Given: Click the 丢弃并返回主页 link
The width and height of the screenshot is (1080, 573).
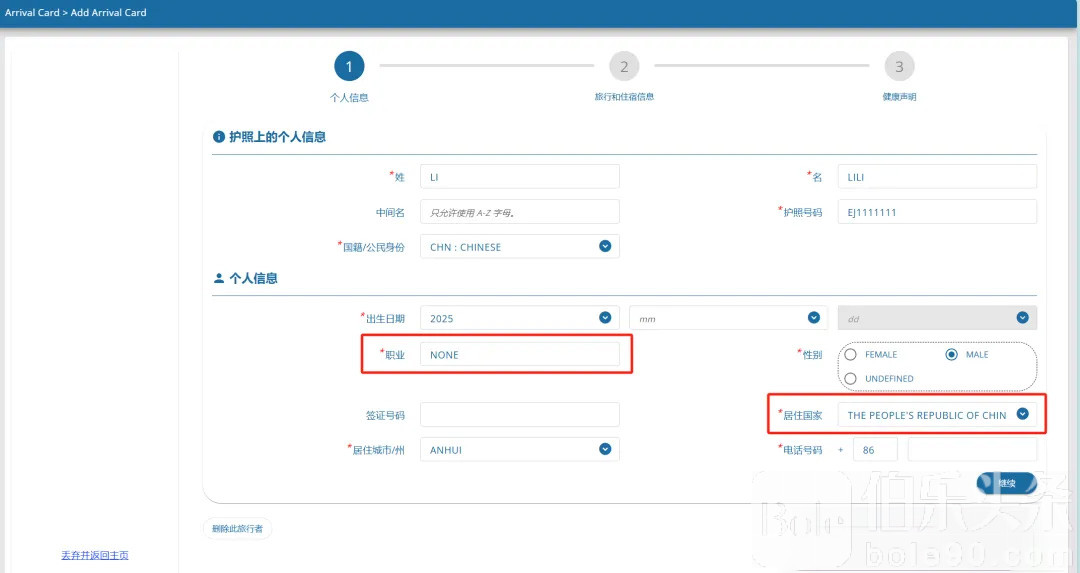Looking at the screenshot, I should pyautogui.click(x=95, y=555).
